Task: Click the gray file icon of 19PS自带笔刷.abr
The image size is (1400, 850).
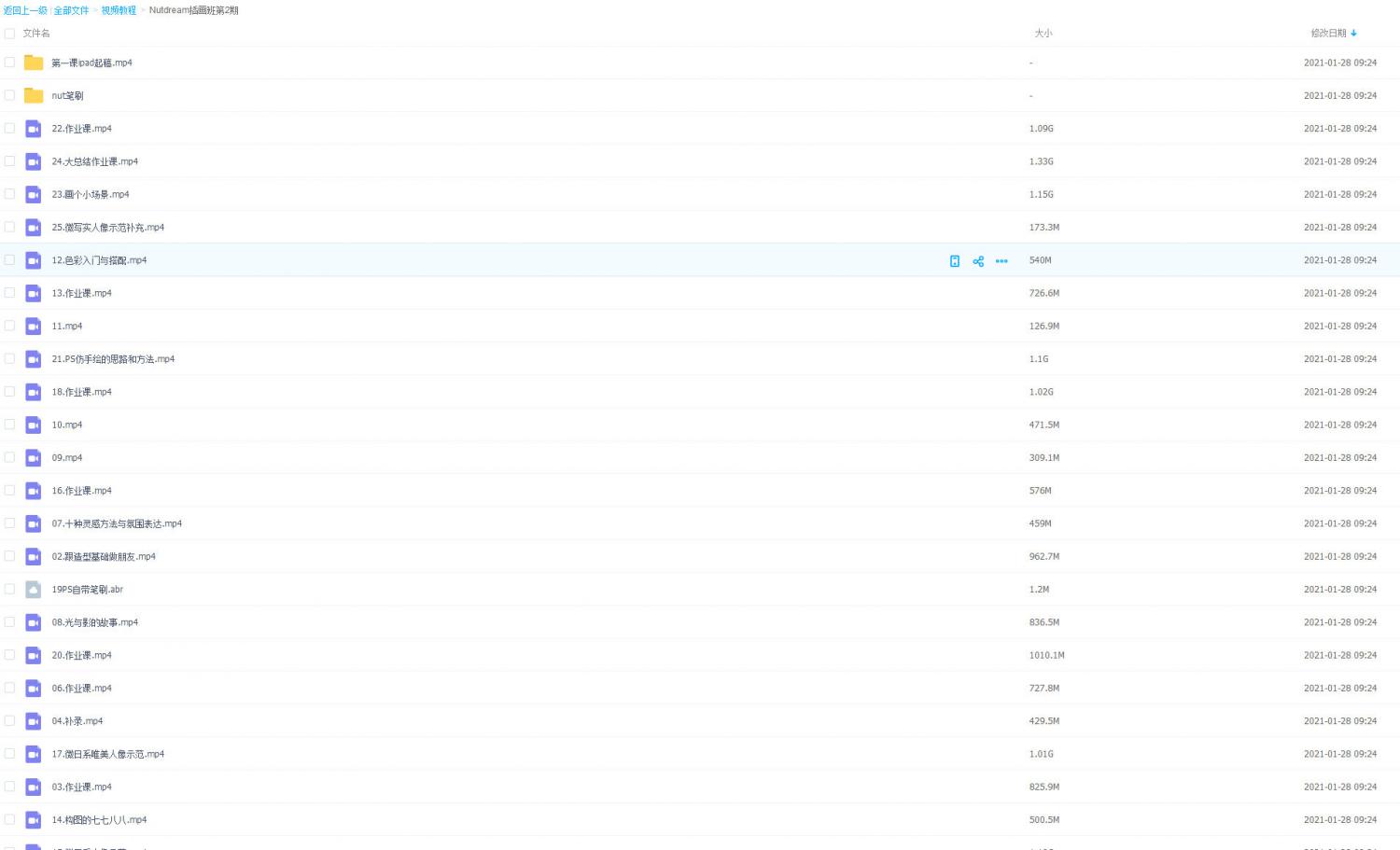Action: 34,590
